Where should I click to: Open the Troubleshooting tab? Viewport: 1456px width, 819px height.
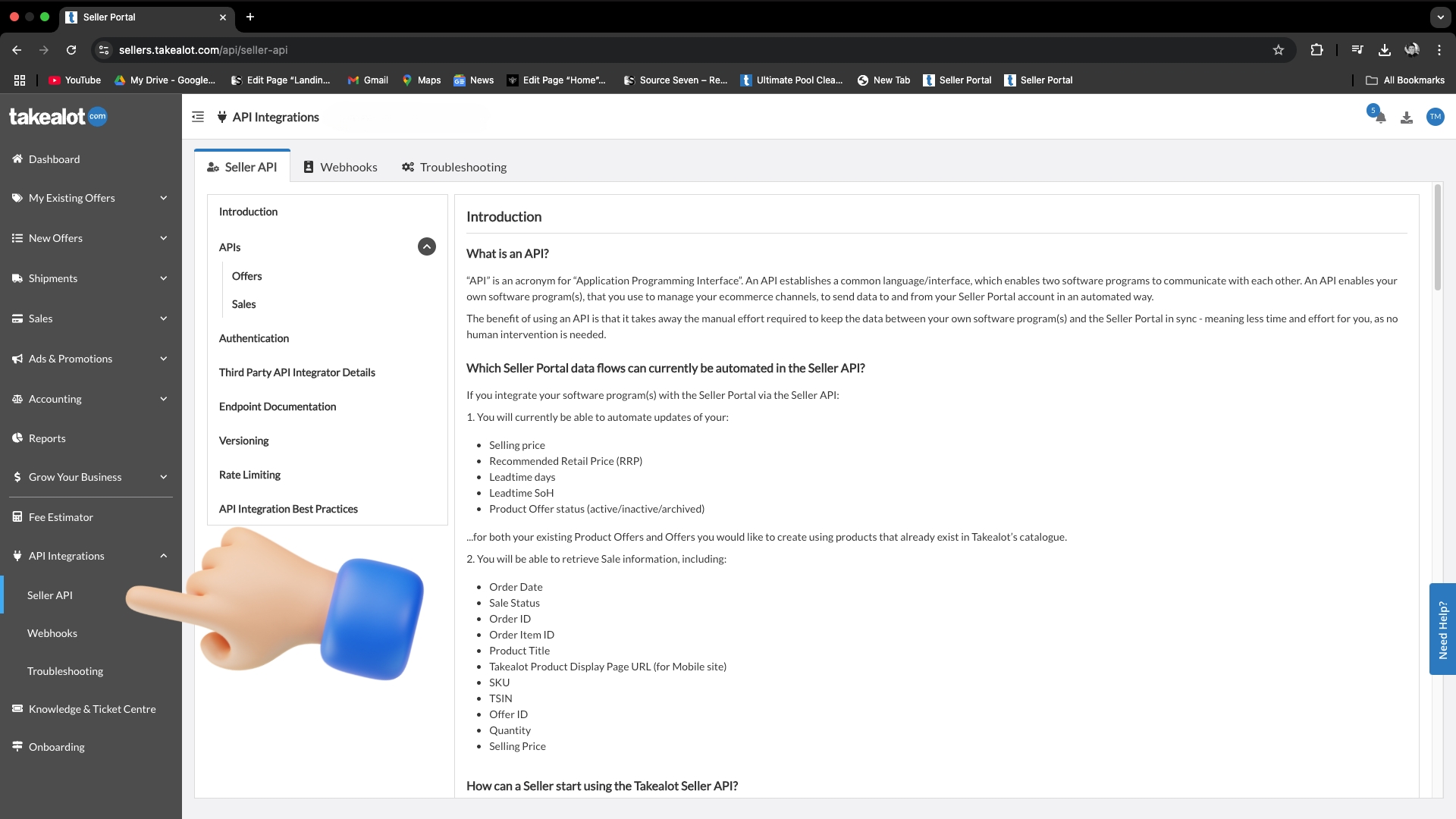coord(453,167)
